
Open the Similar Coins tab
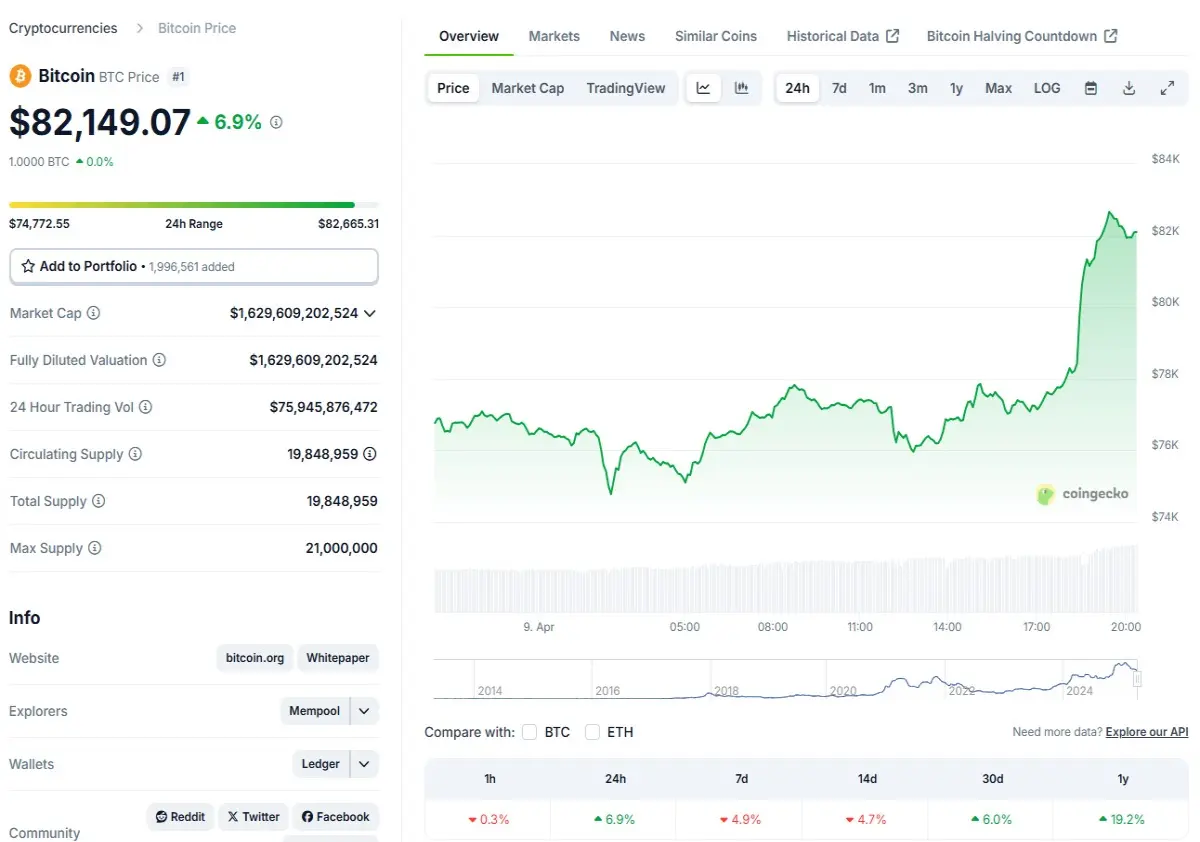(x=716, y=36)
